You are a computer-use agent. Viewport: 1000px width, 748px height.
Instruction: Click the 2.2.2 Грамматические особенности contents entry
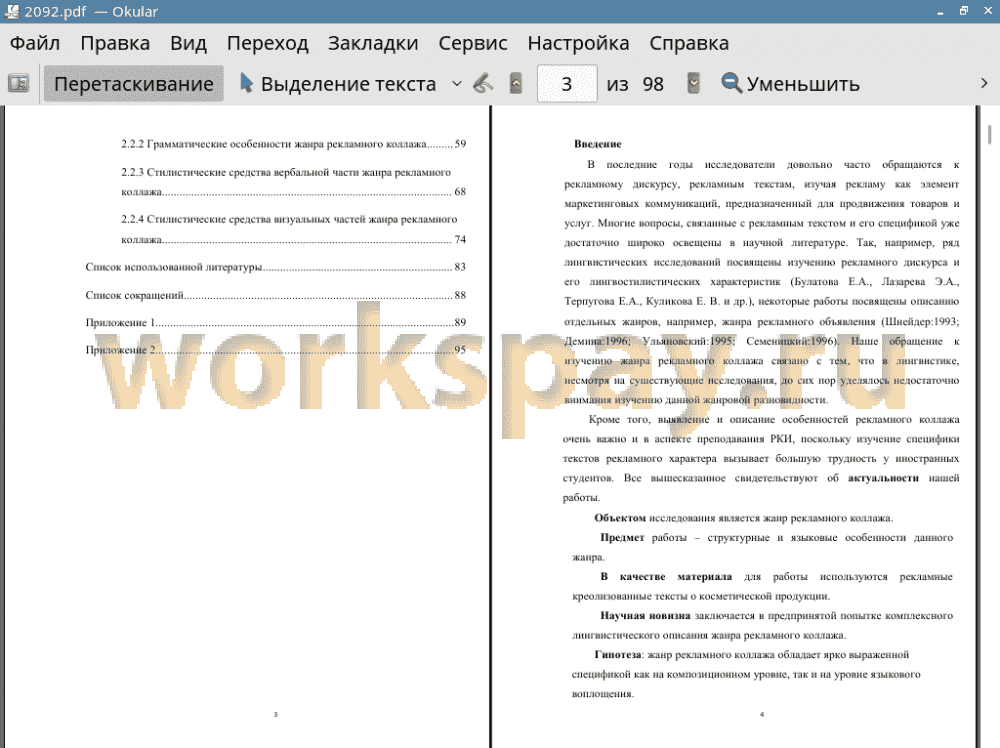tap(293, 144)
